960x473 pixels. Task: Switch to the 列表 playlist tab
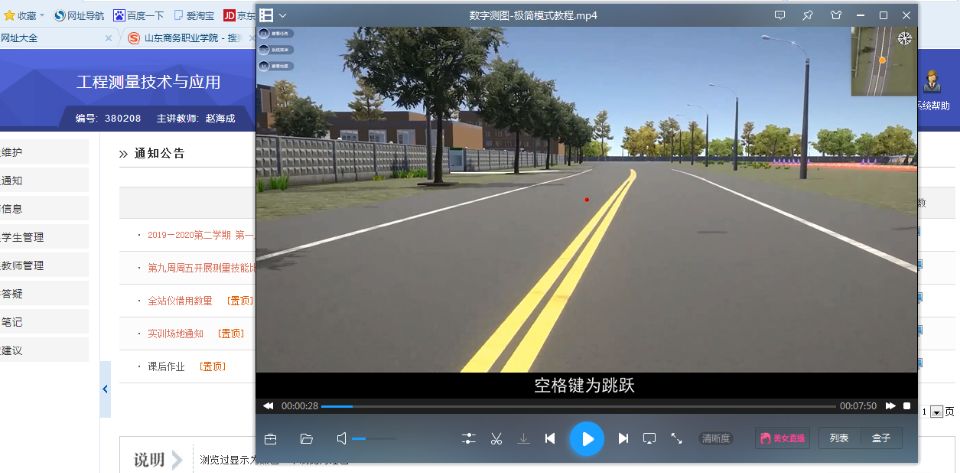click(x=839, y=438)
